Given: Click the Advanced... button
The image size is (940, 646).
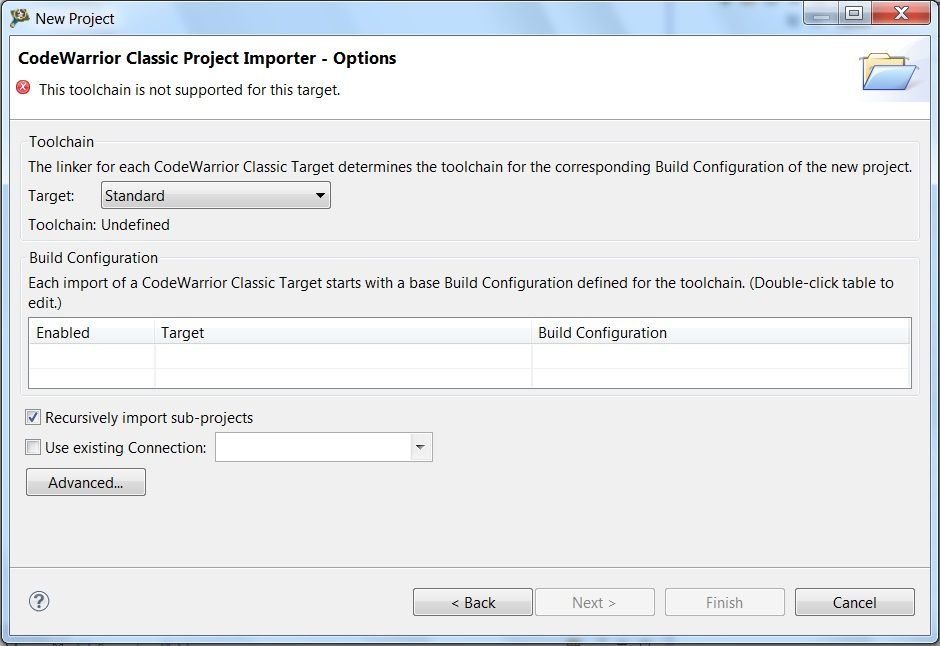Looking at the screenshot, I should [x=86, y=483].
